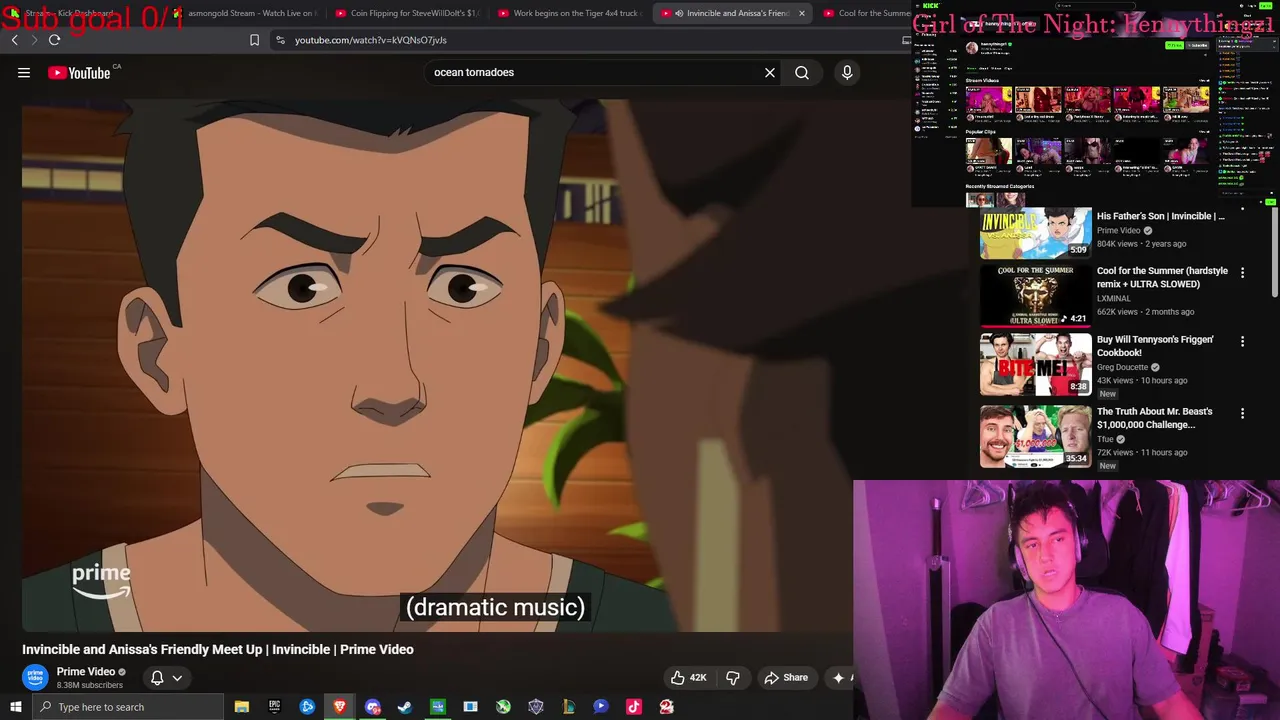Open Cool for the Summer thumbnail
The height and width of the screenshot is (720, 1280).
(x=1035, y=295)
